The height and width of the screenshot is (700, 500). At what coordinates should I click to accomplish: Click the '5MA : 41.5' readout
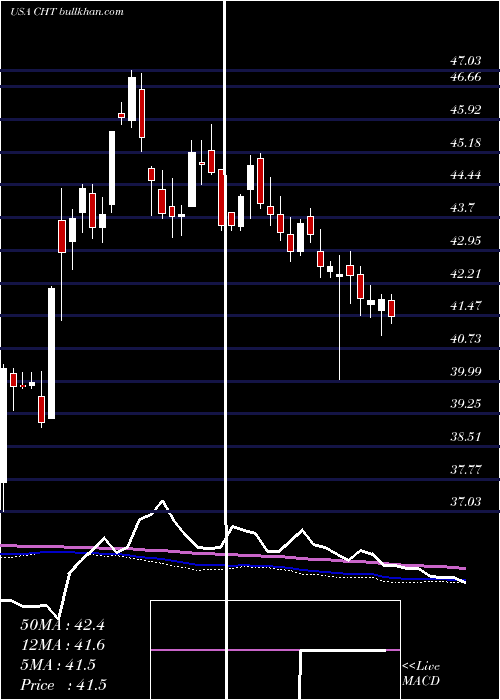point(58,665)
